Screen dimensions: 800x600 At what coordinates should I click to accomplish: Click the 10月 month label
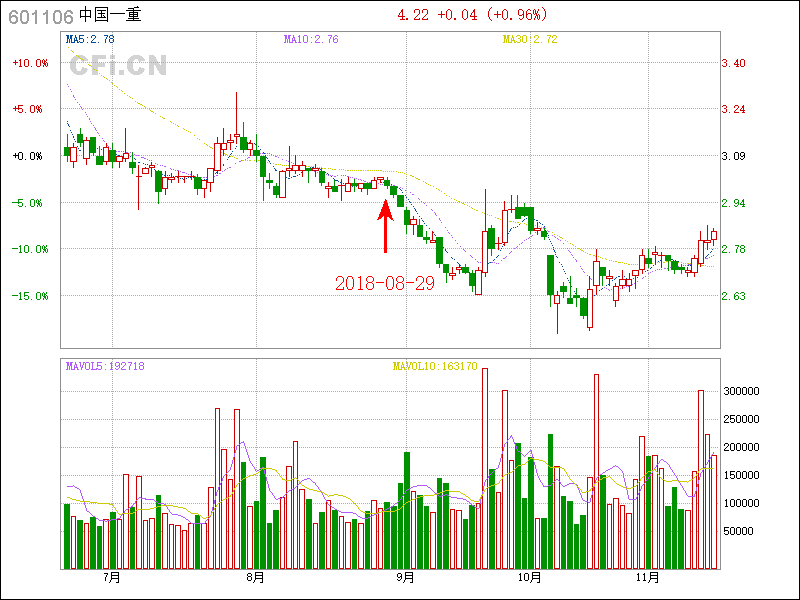pos(530,578)
